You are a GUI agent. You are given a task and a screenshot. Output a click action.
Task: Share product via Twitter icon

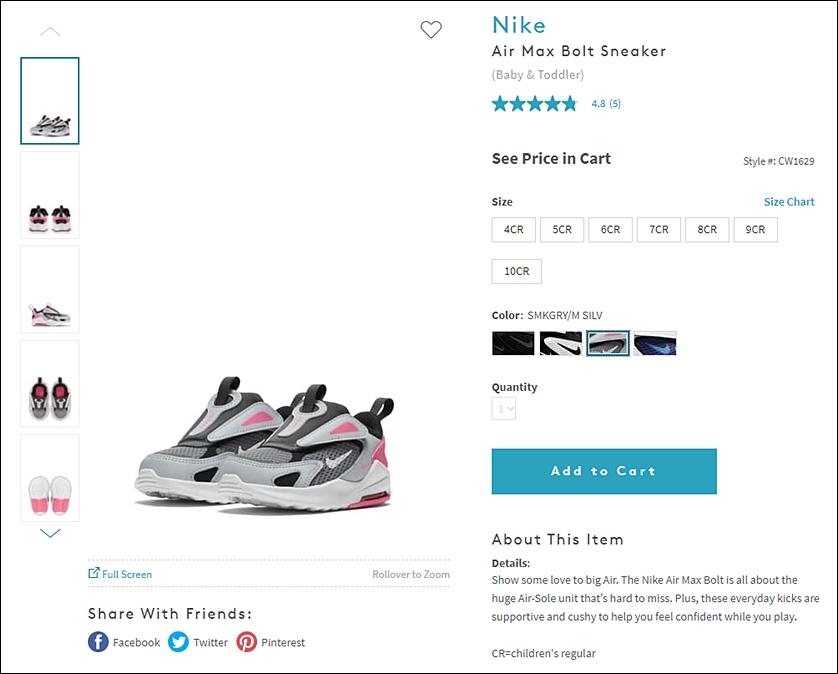pos(179,642)
